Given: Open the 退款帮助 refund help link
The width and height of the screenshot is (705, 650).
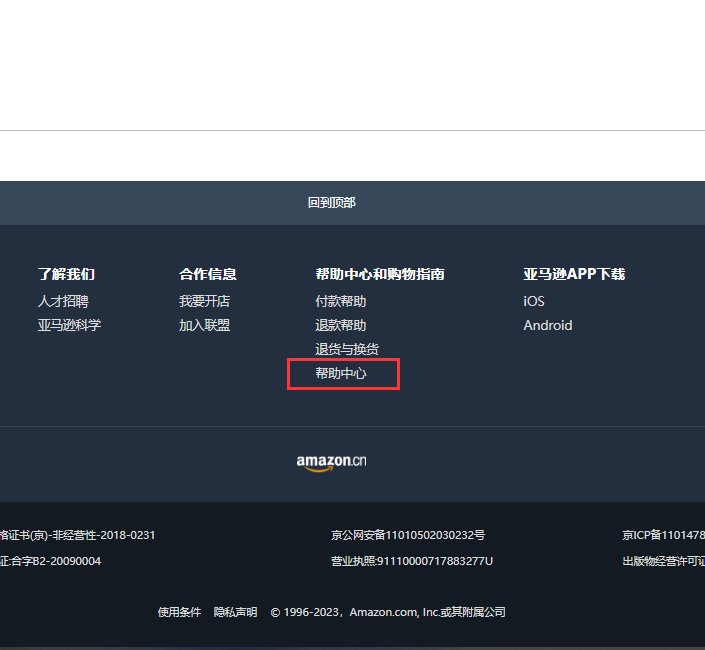Looking at the screenshot, I should [x=341, y=325].
